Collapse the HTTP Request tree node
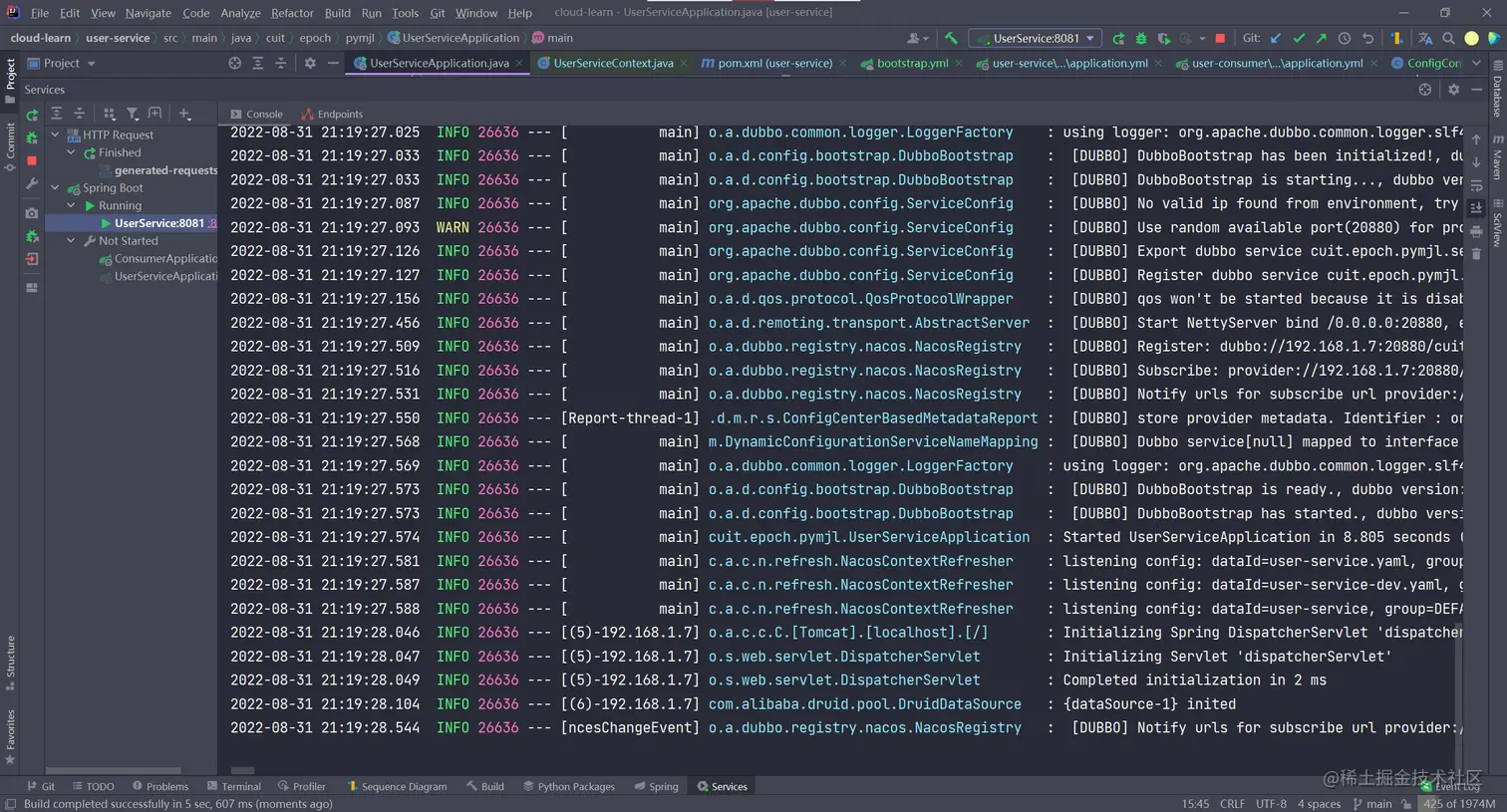 55,135
